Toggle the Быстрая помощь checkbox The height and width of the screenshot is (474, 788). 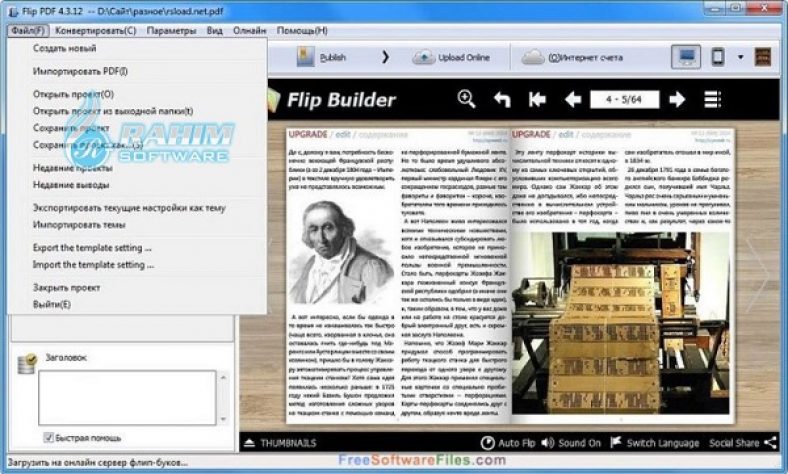(49, 438)
